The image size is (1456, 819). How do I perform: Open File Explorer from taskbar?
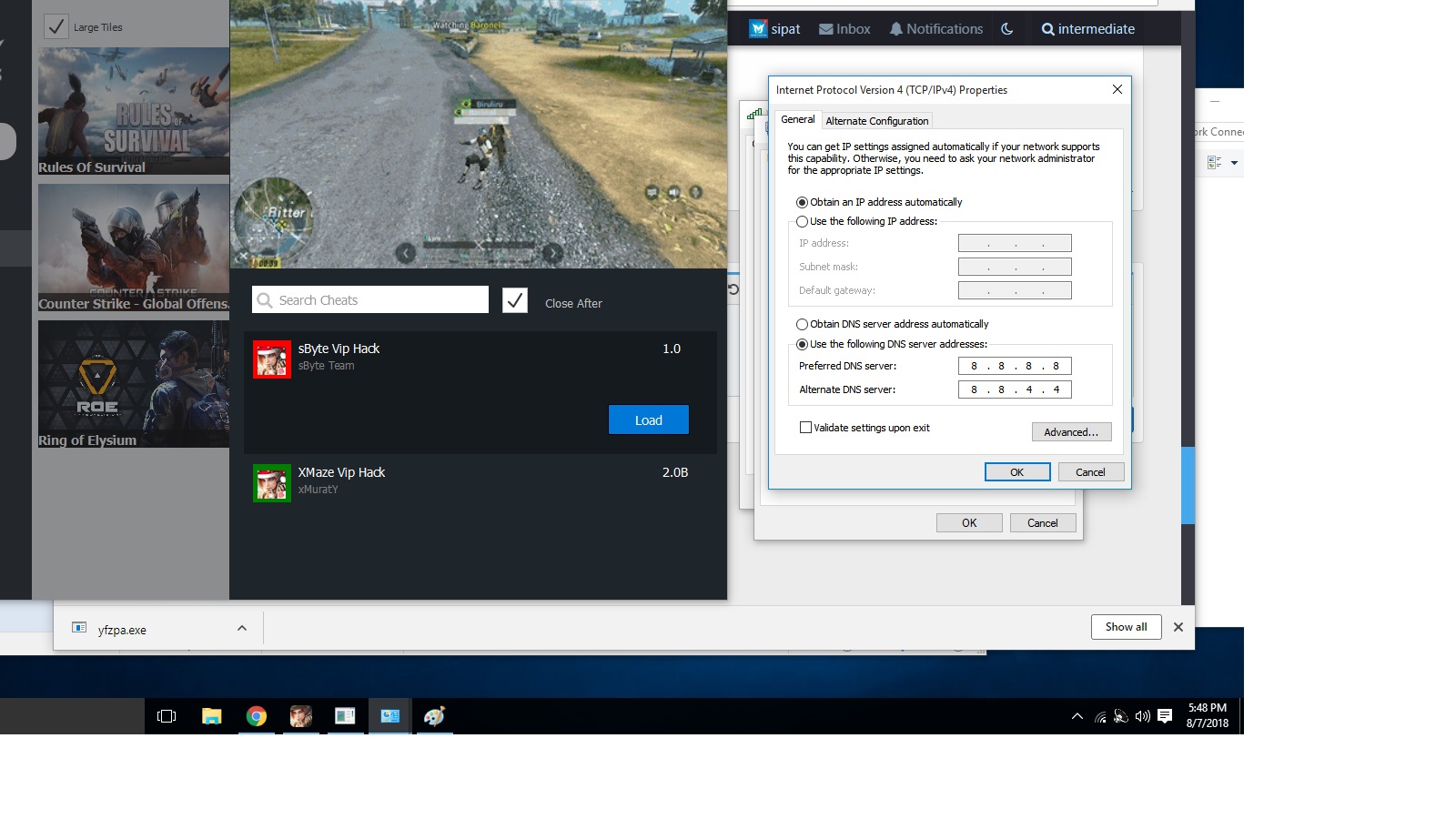(212, 716)
